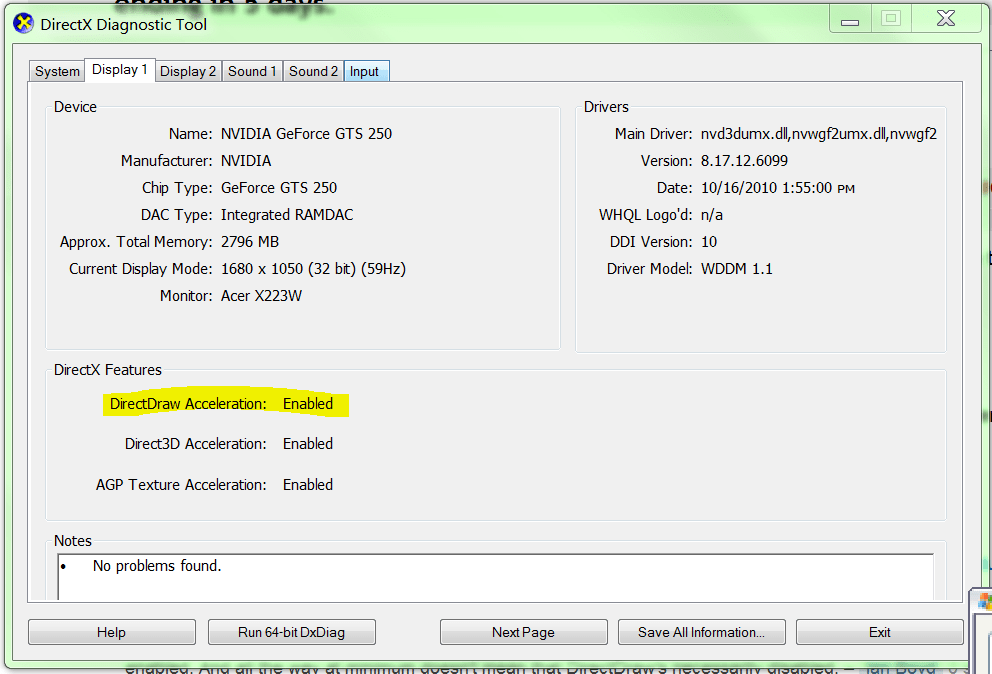992x674 pixels.
Task: Click main driver 'nvd3dumx.dll,nvwgf2umx.dll,nvwgf2'
Action: (x=819, y=134)
